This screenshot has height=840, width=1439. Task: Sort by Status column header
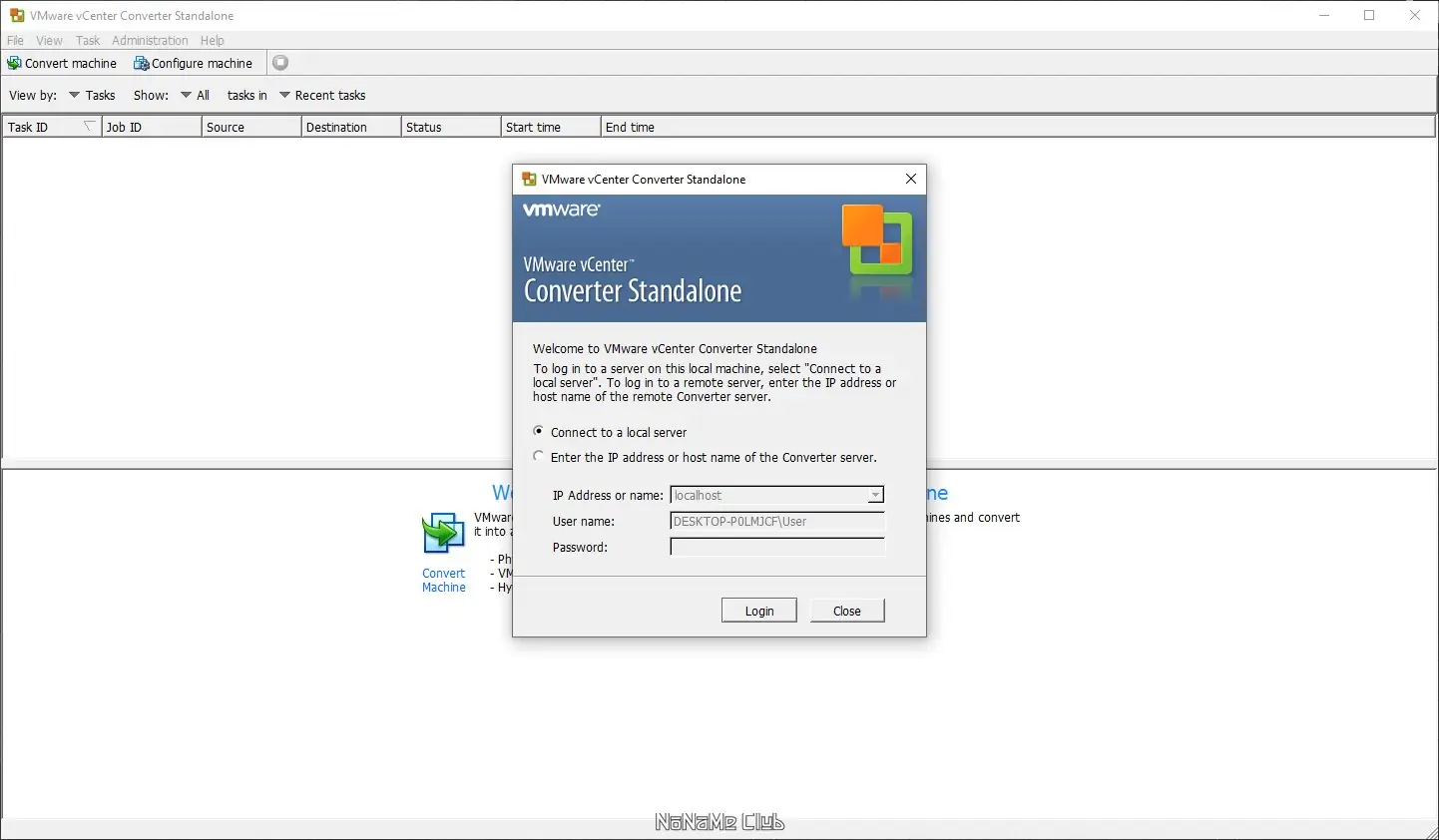pyautogui.click(x=451, y=127)
